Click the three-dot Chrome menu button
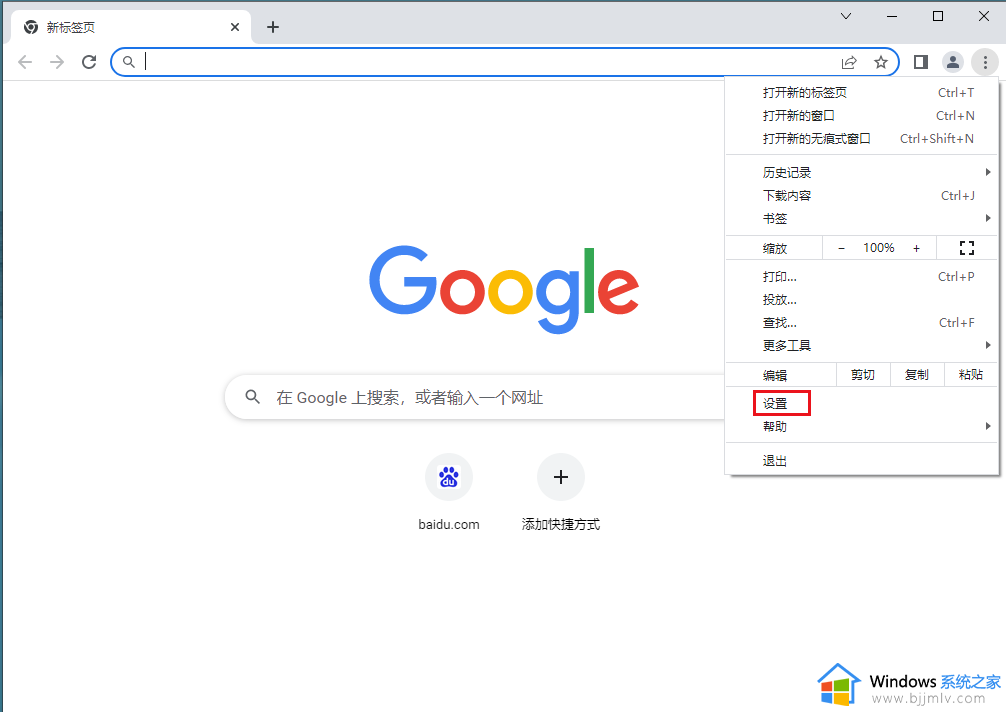 [x=985, y=62]
